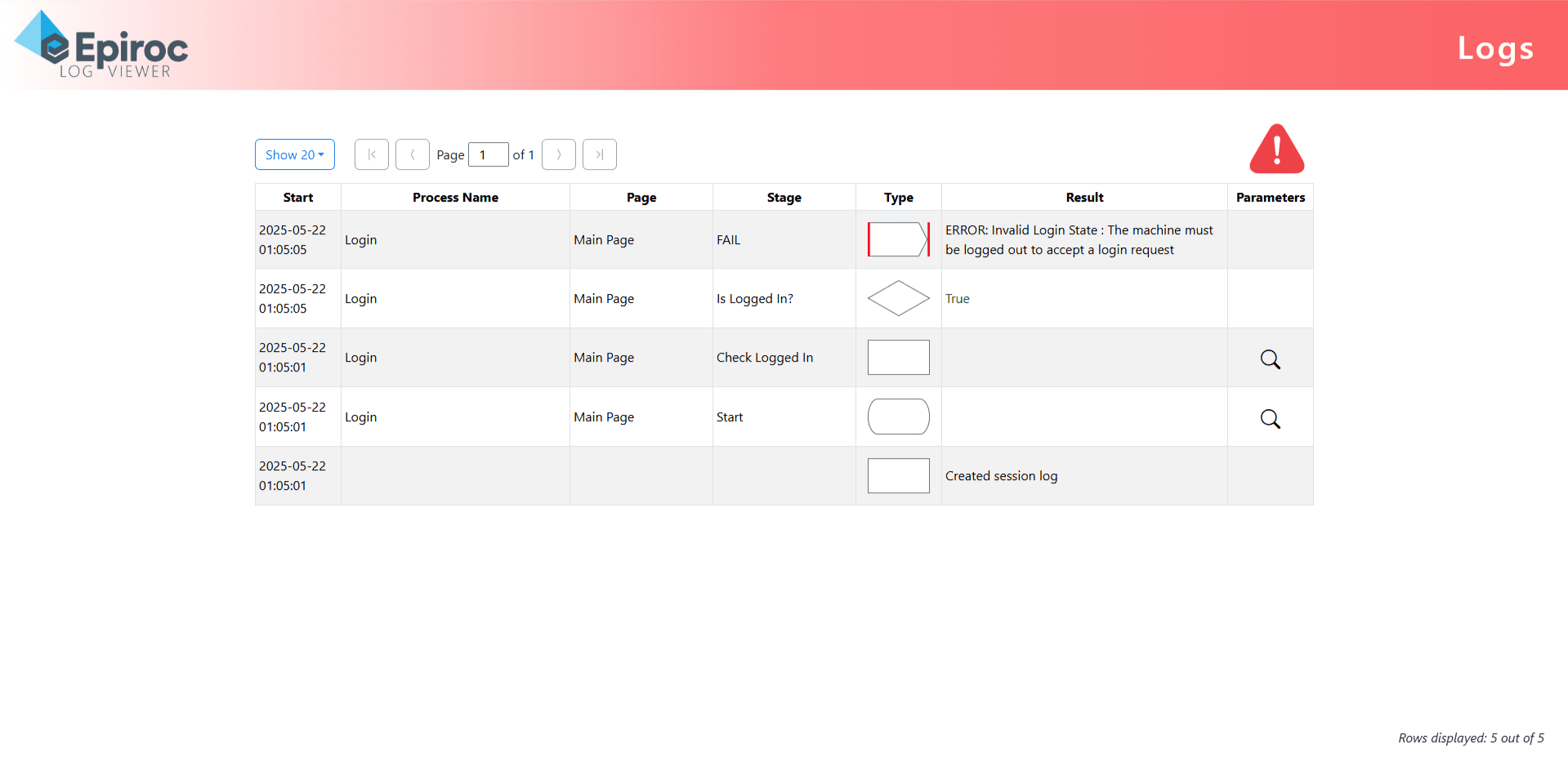This screenshot has height=757, width=1568.
Task: Expand the Show 20 rows dropdown
Action: click(294, 155)
